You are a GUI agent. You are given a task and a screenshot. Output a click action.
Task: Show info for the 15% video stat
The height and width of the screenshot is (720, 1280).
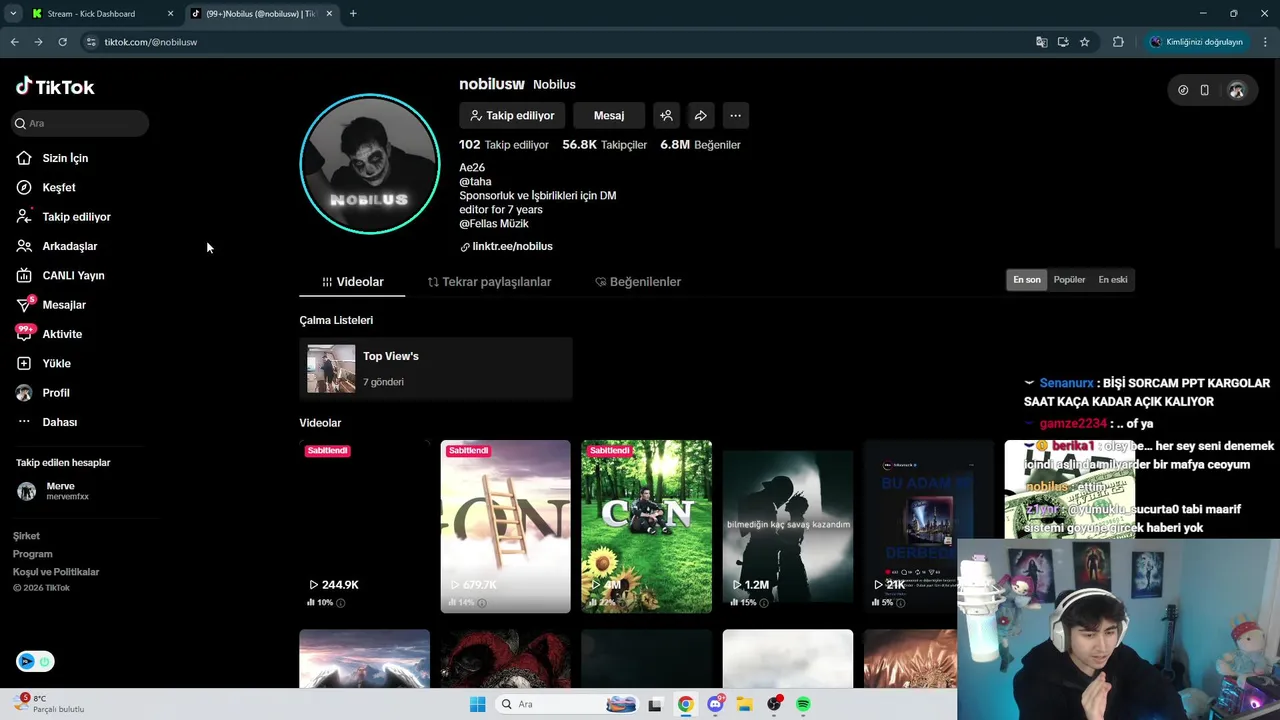765,603
